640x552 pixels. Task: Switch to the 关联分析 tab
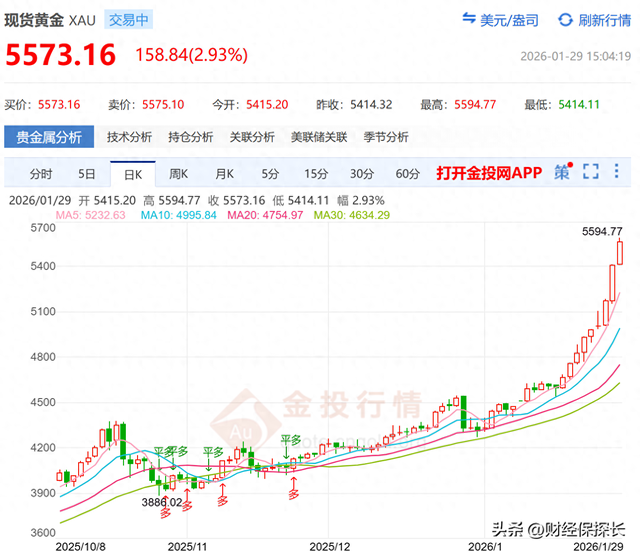coord(252,137)
